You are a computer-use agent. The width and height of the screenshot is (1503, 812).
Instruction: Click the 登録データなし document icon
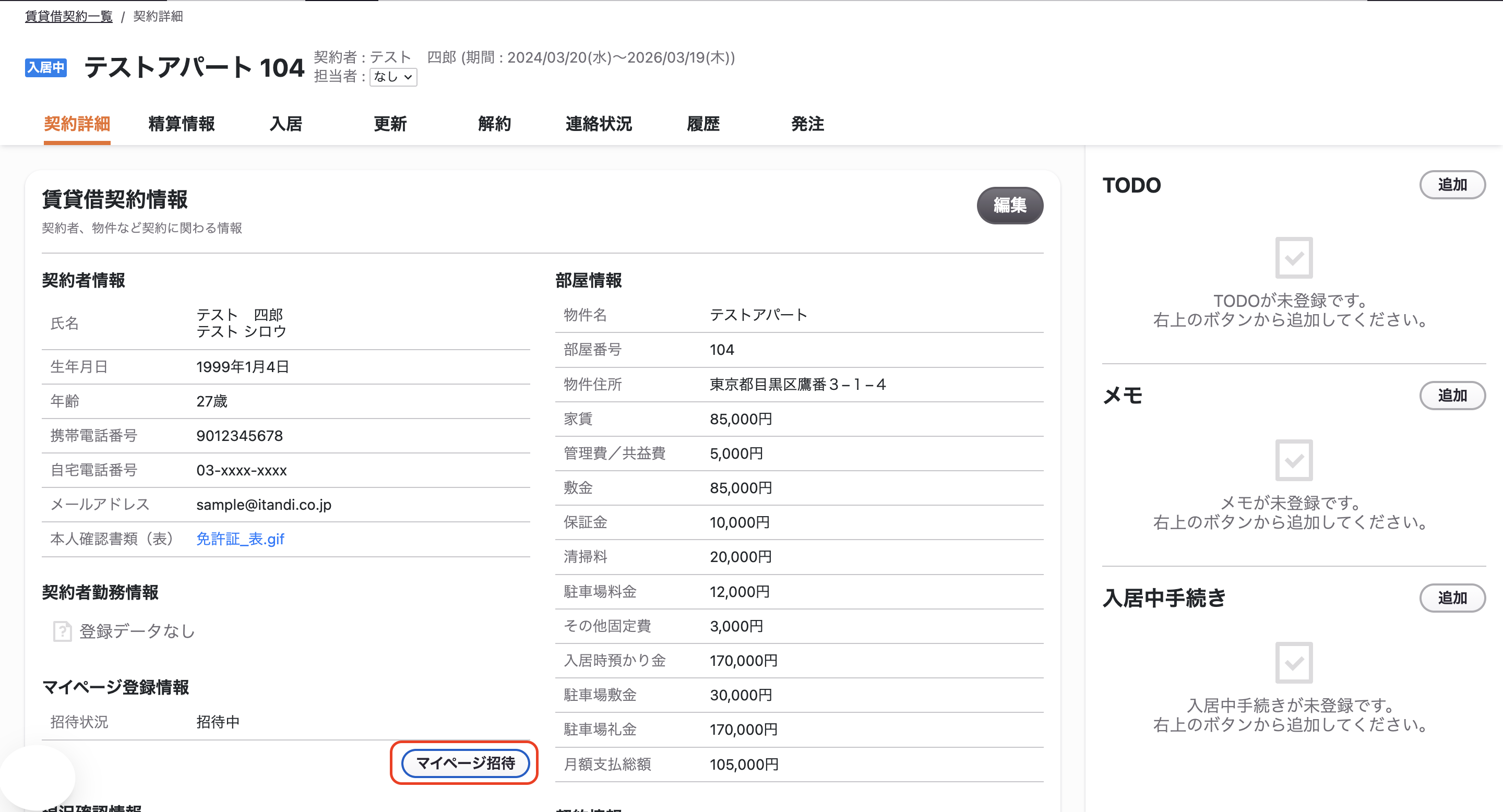(x=63, y=631)
